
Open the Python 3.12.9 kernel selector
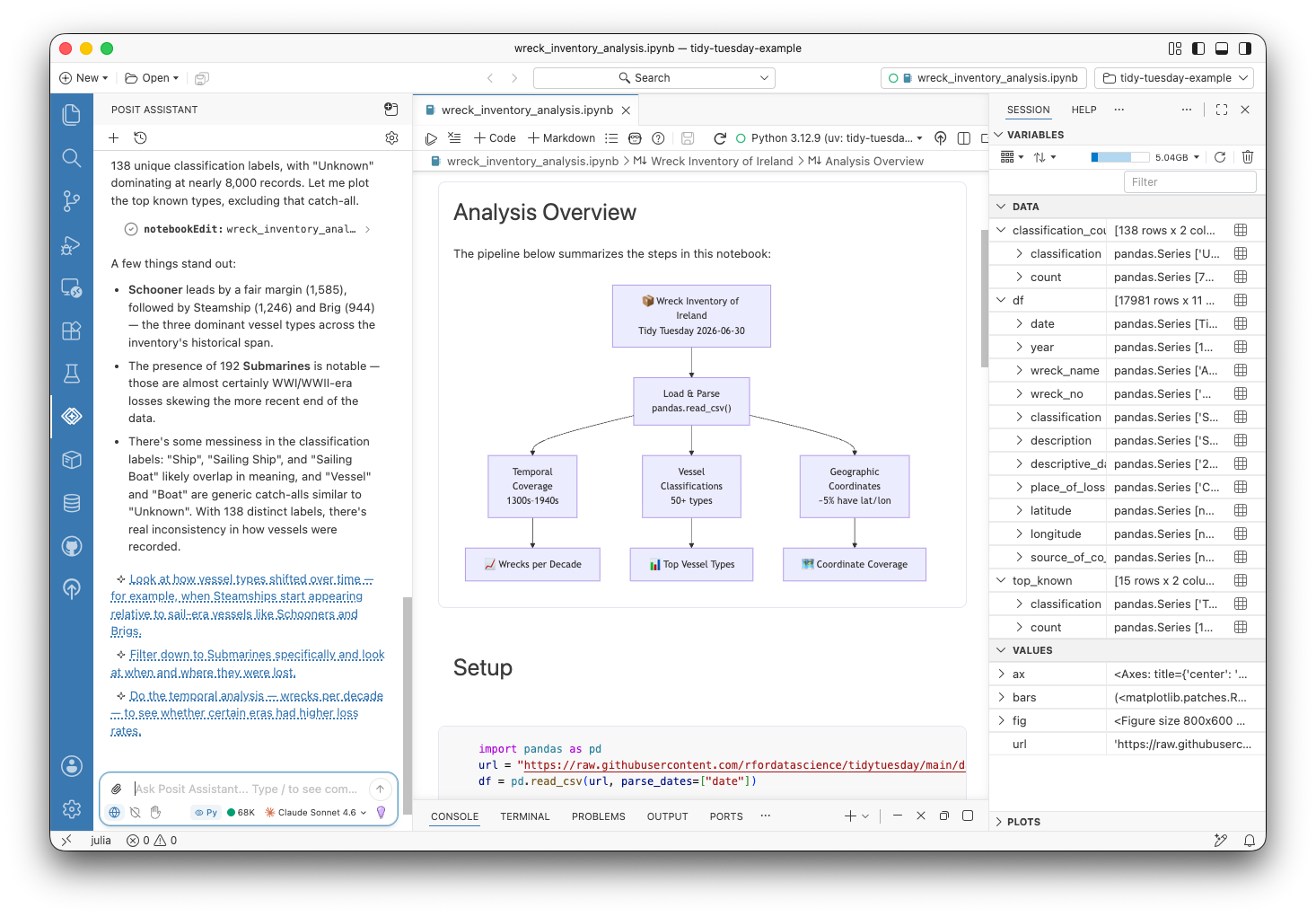coord(829,138)
